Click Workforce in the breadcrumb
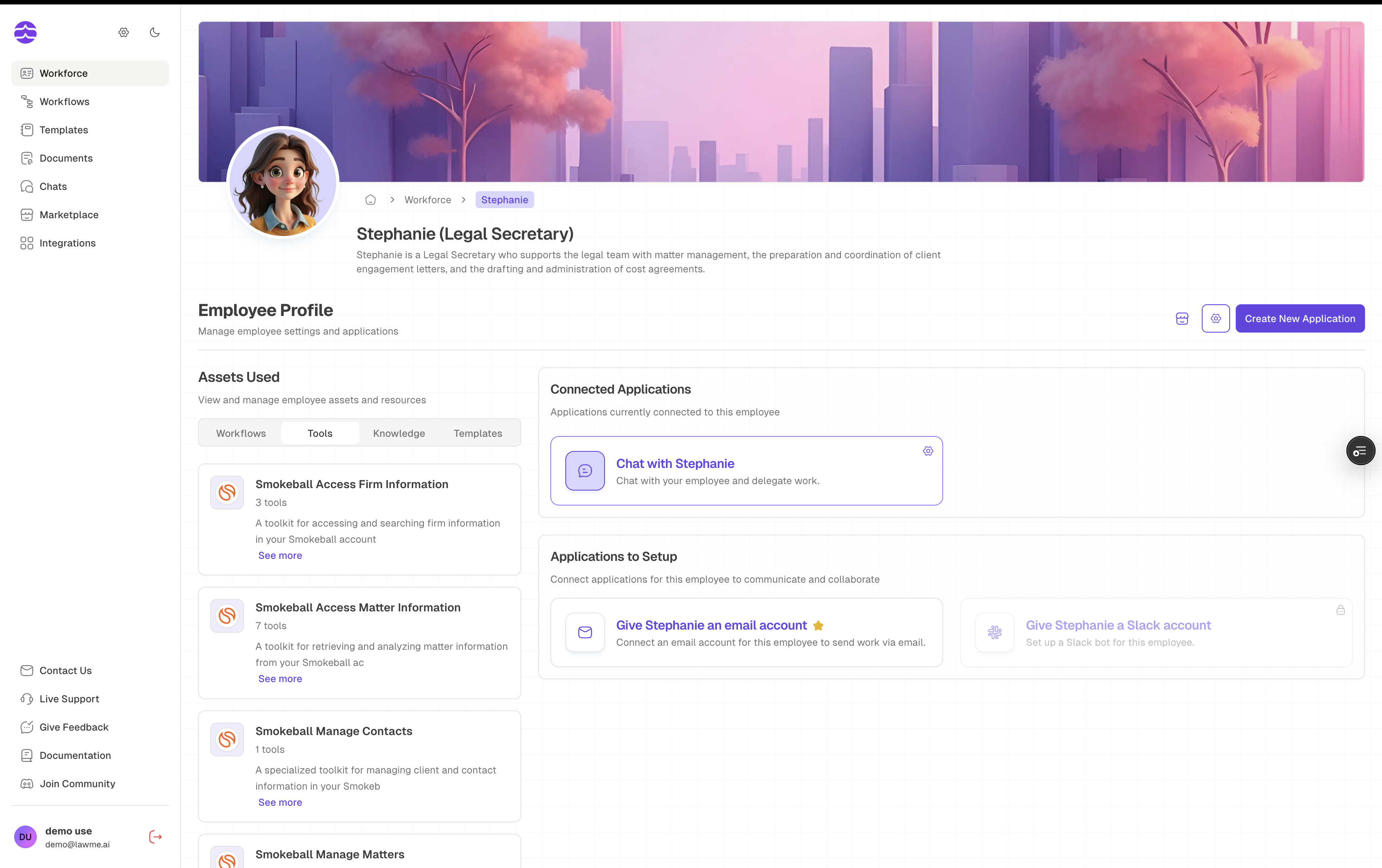The width and height of the screenshot is (1382, 868). 428,200
